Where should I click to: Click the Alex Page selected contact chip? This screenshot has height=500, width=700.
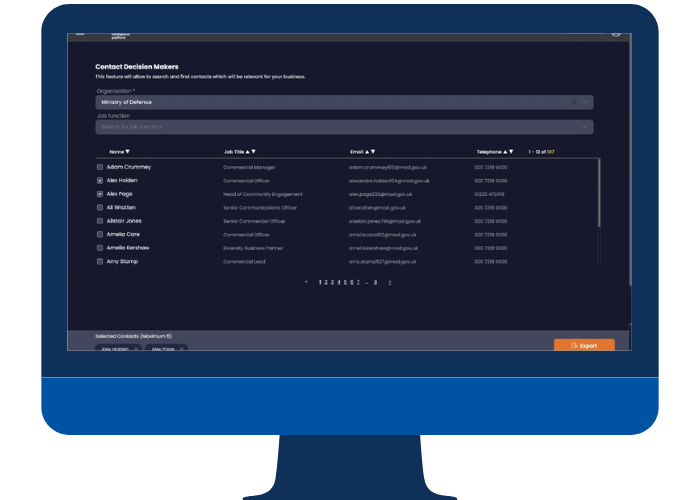(x=167, y=348)
